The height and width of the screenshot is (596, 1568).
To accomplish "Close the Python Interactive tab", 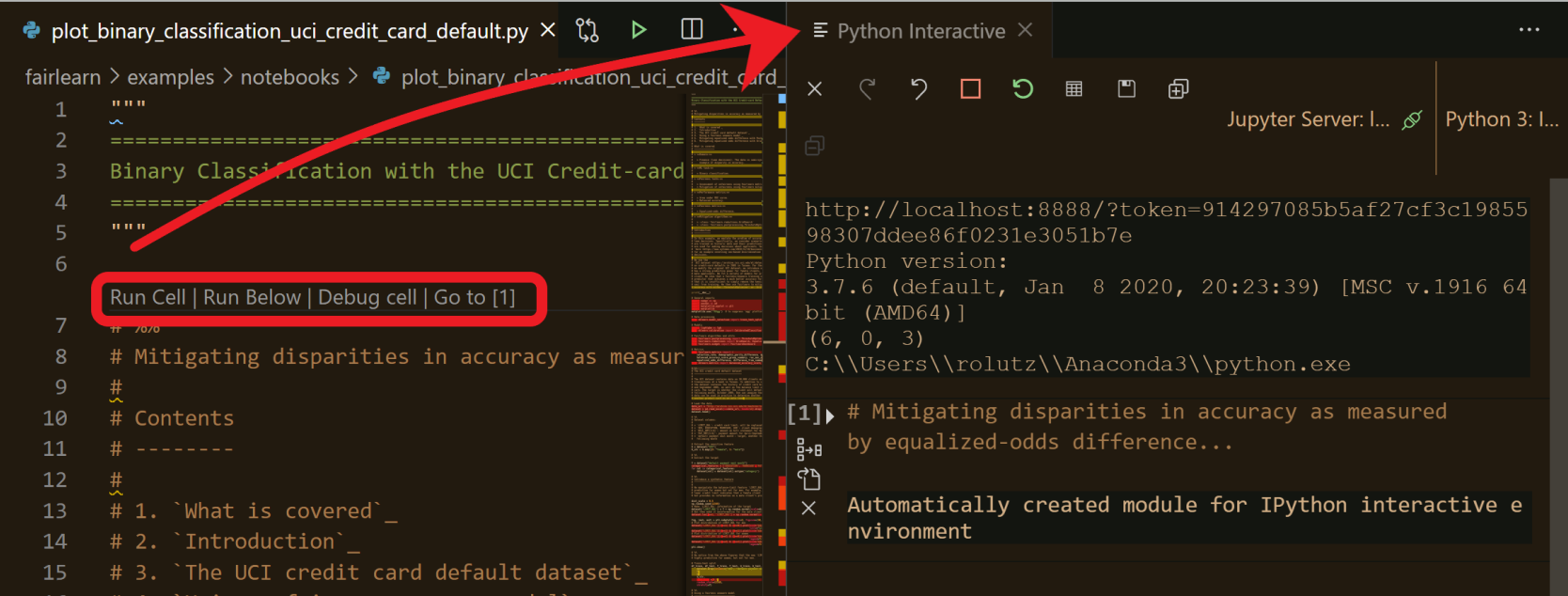I will point(1025,30).
